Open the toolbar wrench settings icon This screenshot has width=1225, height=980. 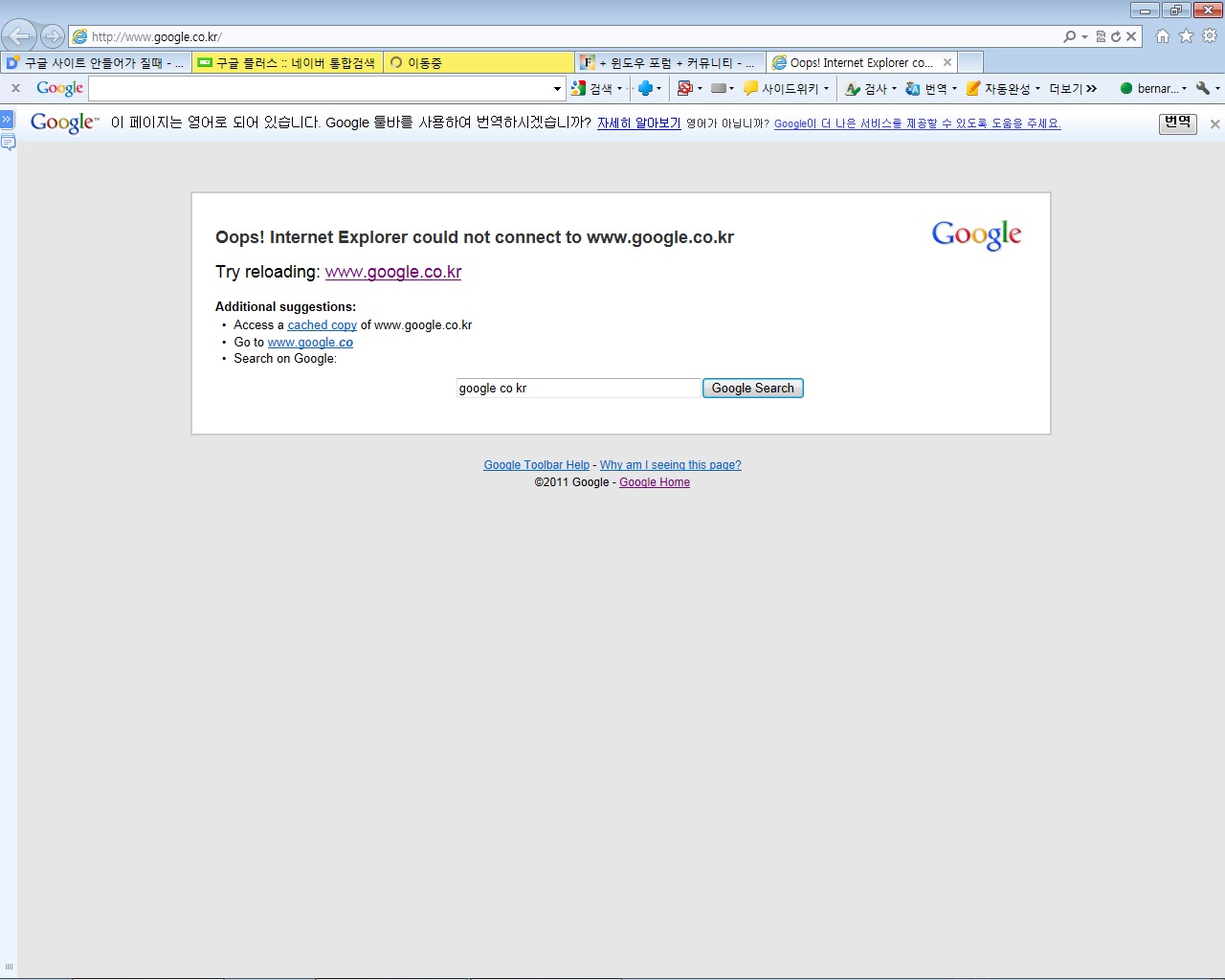tap(1204, 88)
